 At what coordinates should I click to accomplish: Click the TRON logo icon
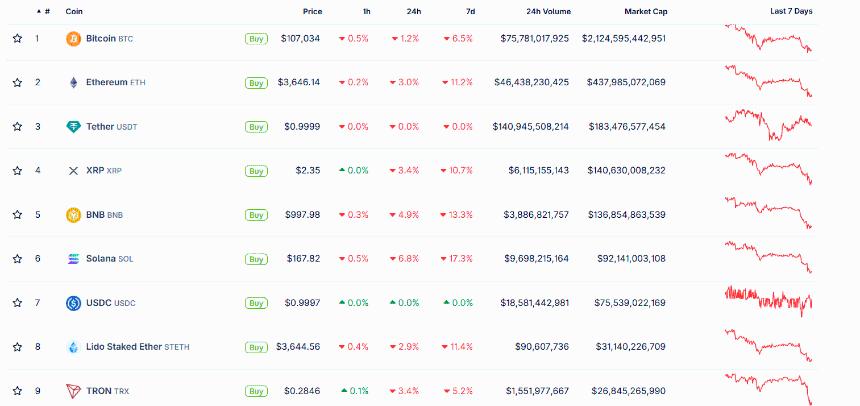73,390
